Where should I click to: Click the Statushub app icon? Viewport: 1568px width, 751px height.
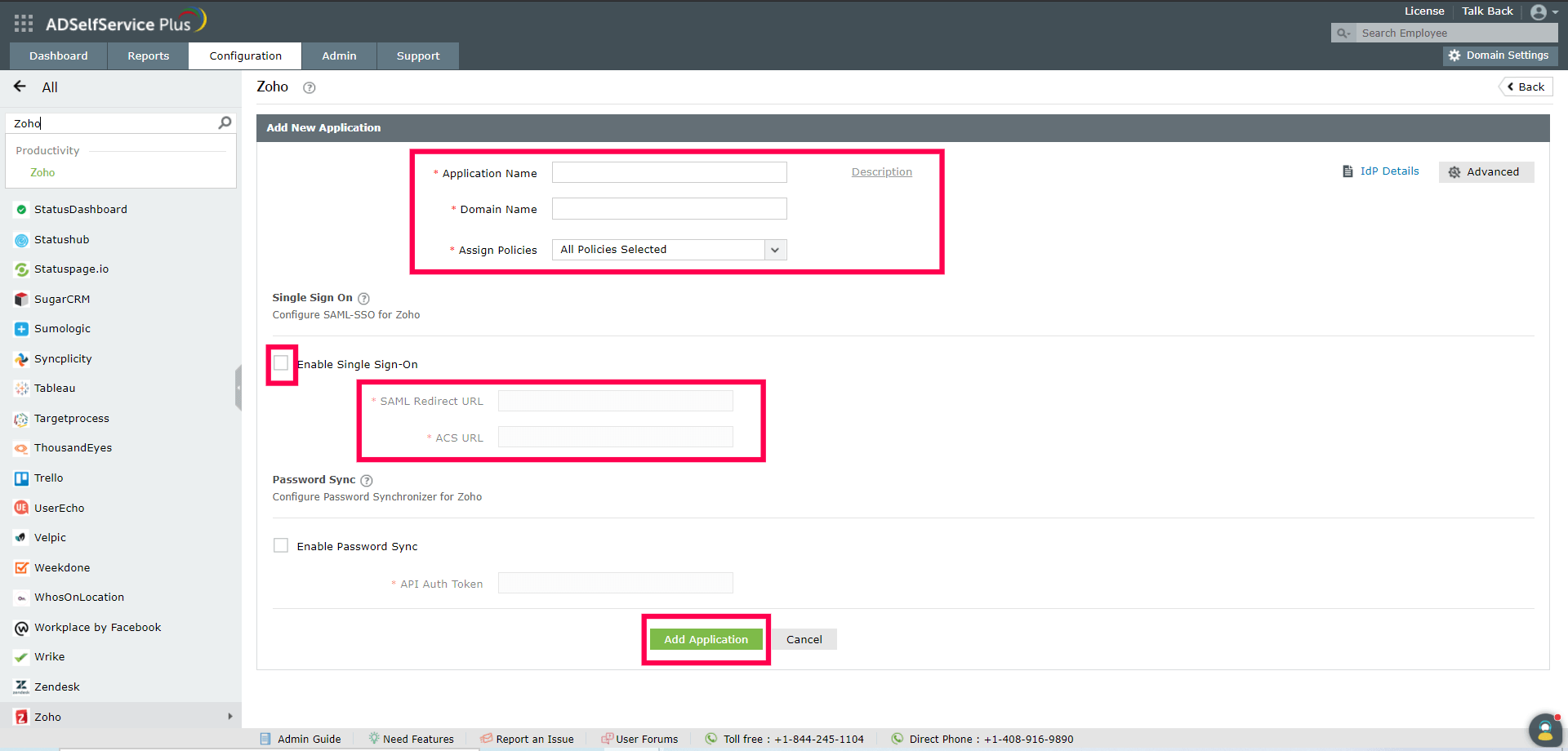[21, 240]
